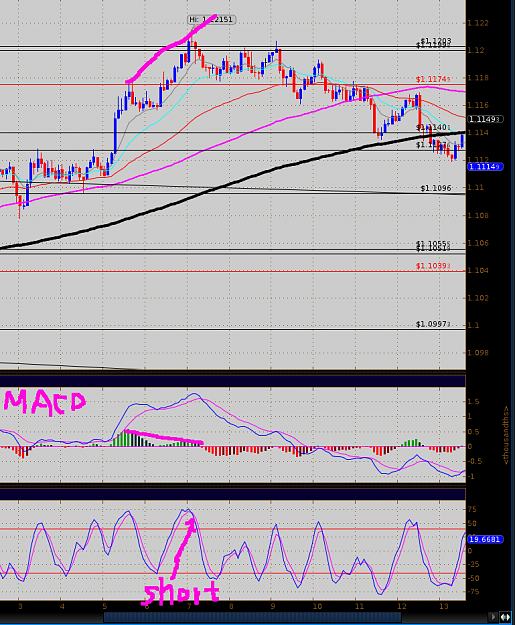The image size is (515, 625).
Task: Click the Hi: 1.12151 high price bubble
Action: click(x=212, y=19)
